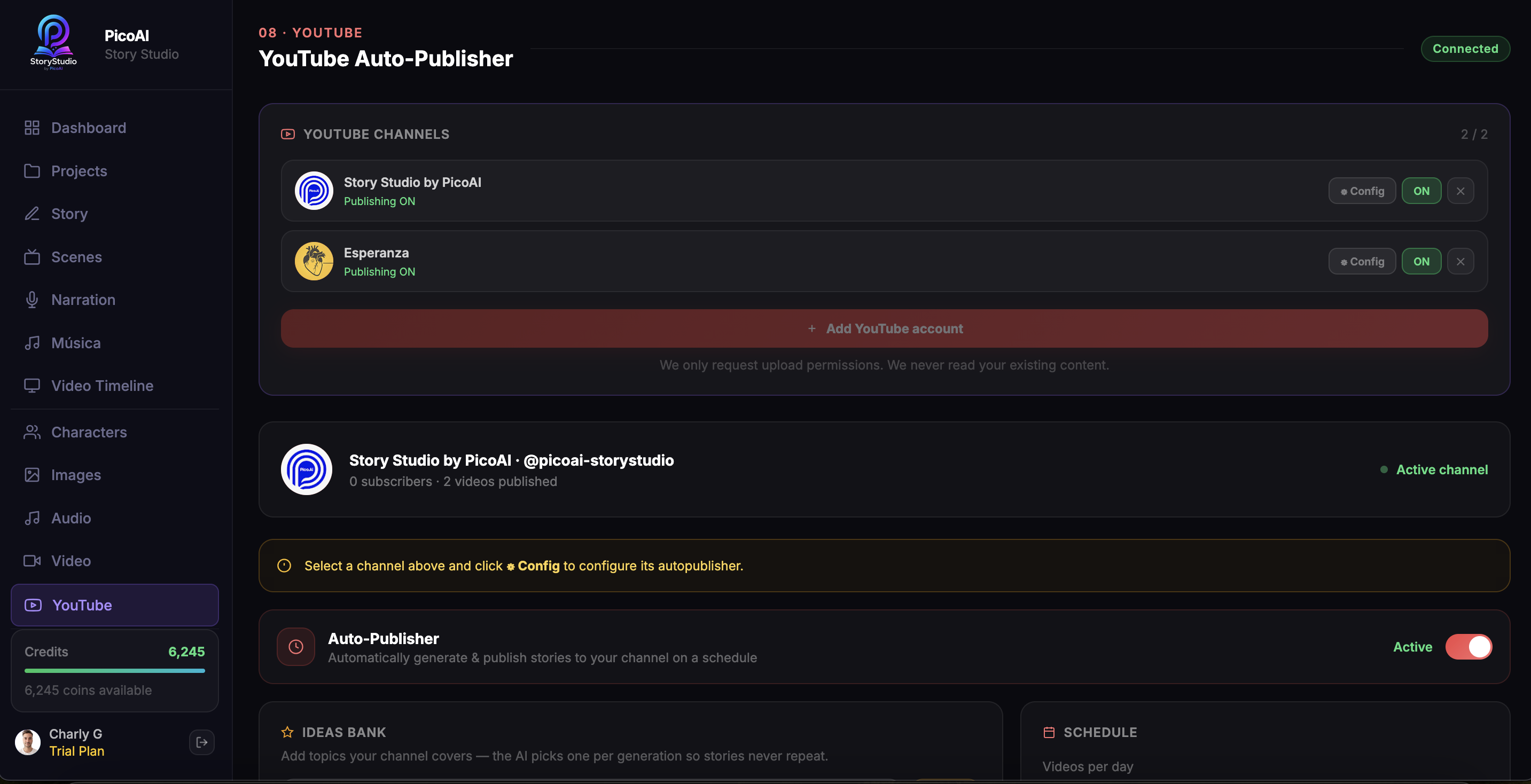Image resolution: width=1531 pixels, height=784 pixels.
Task: Click Story Studio by PicoAI avatar in channel list
Action: point(314,191)
